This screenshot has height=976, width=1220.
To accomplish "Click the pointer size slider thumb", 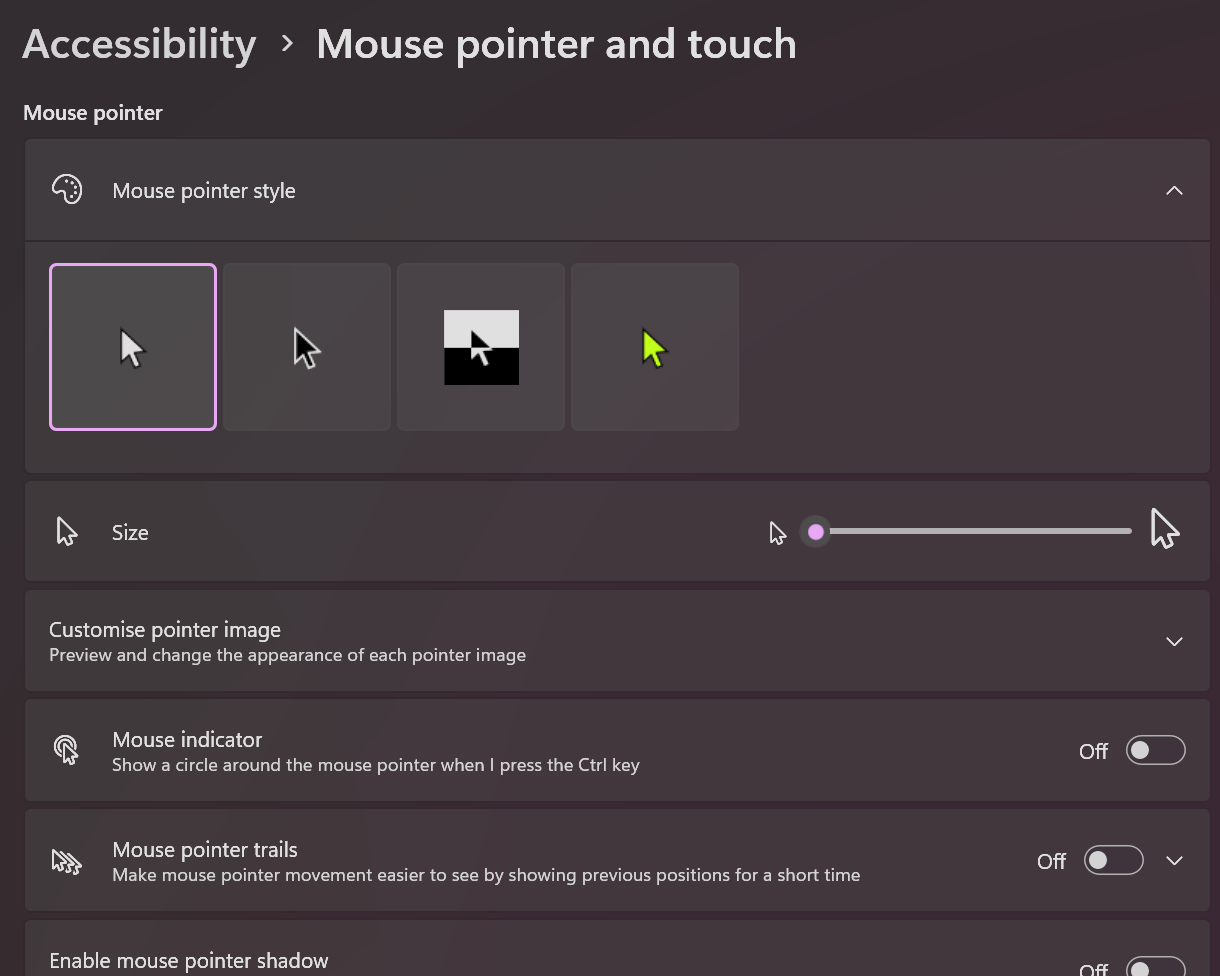I will pyautogui.click(x=816, y=532).
